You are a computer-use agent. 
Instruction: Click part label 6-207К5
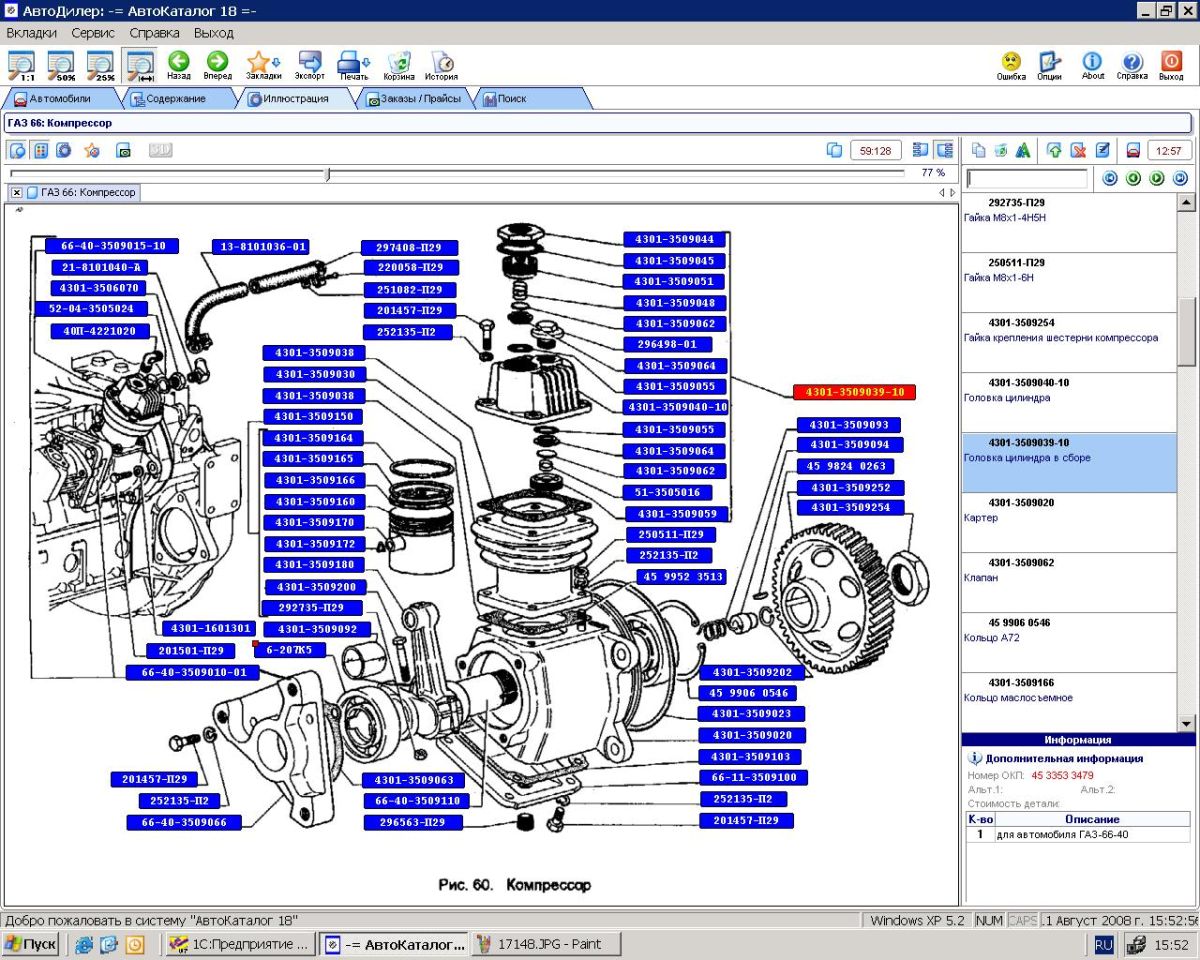[290, 650]
